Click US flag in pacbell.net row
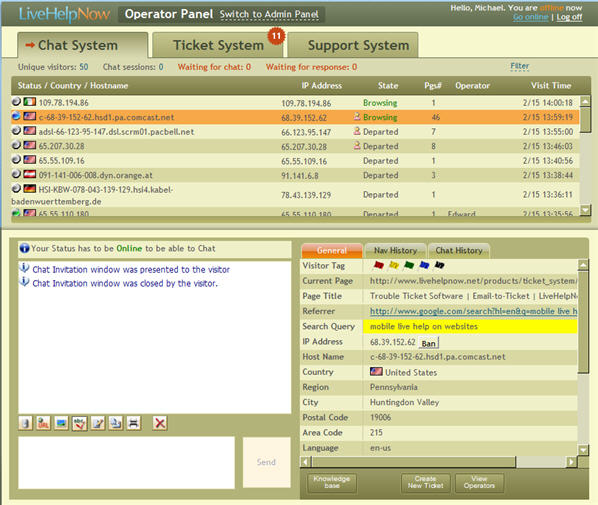This screenshot has width=598, height=505. [30, 131]
